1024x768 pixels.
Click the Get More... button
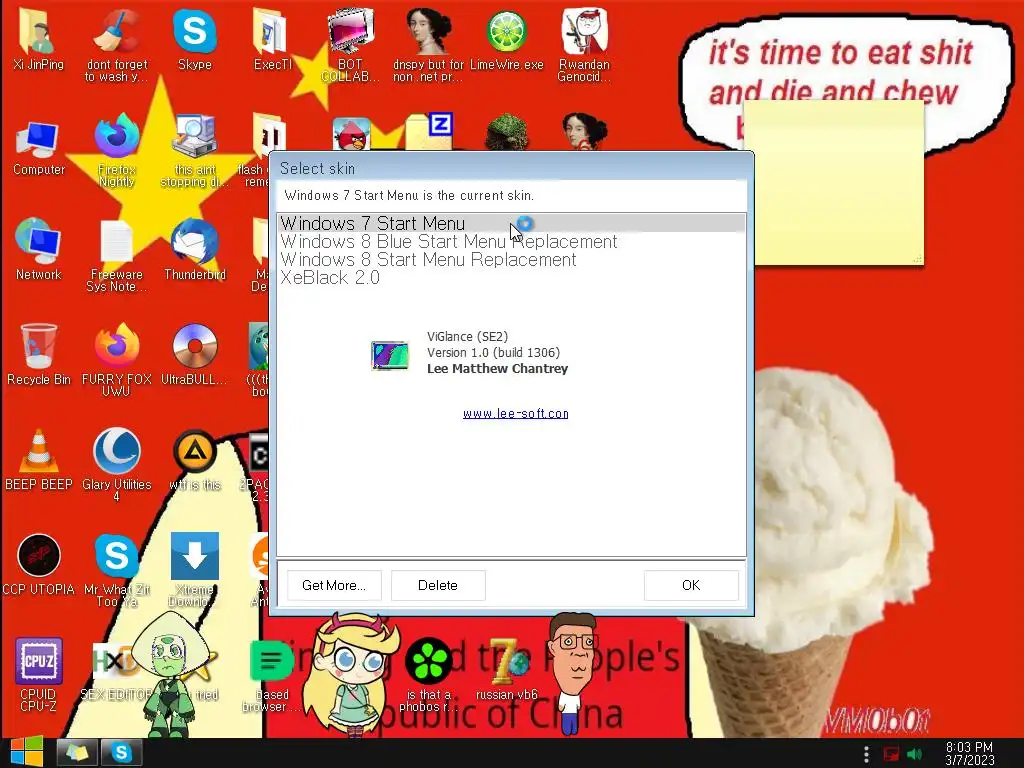(334, 585)
